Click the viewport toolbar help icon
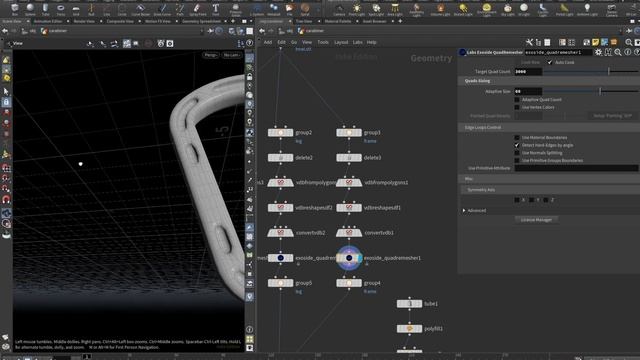Image resolution: width=640 pixels, height=360 pixels. [x=250, y=43]
